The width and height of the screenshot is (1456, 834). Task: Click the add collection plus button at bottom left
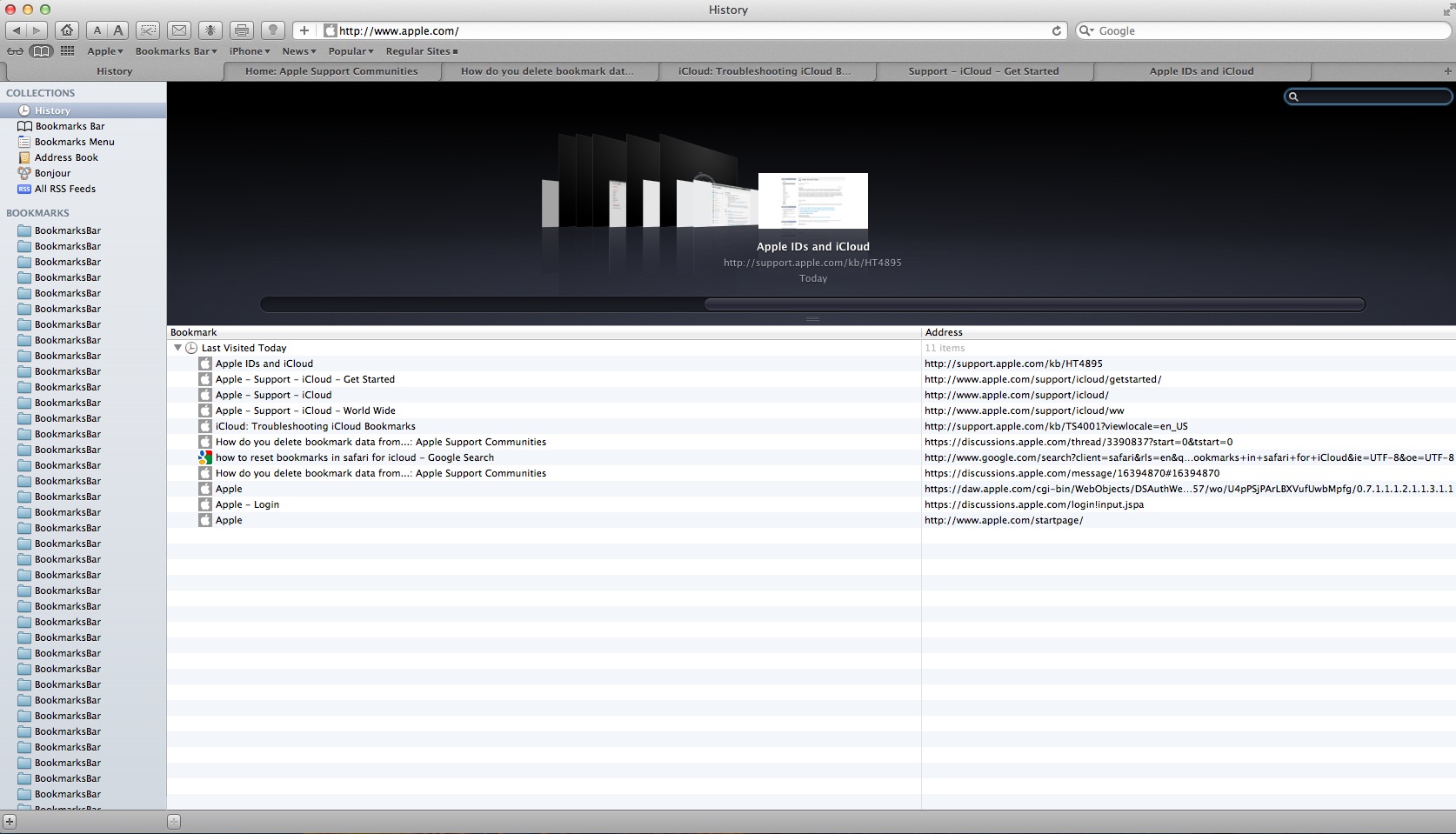10,822
